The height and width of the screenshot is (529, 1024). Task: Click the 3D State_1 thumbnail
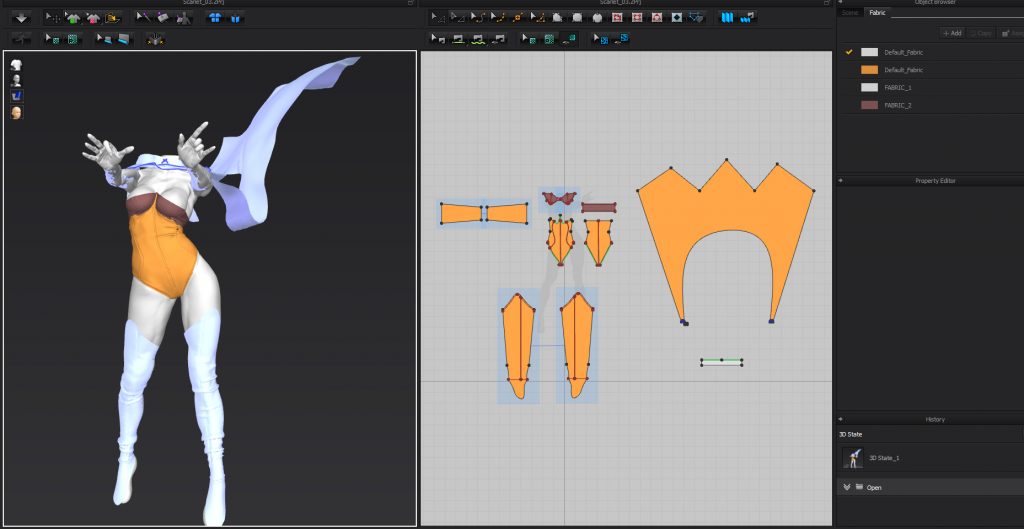tap(853, 458)
